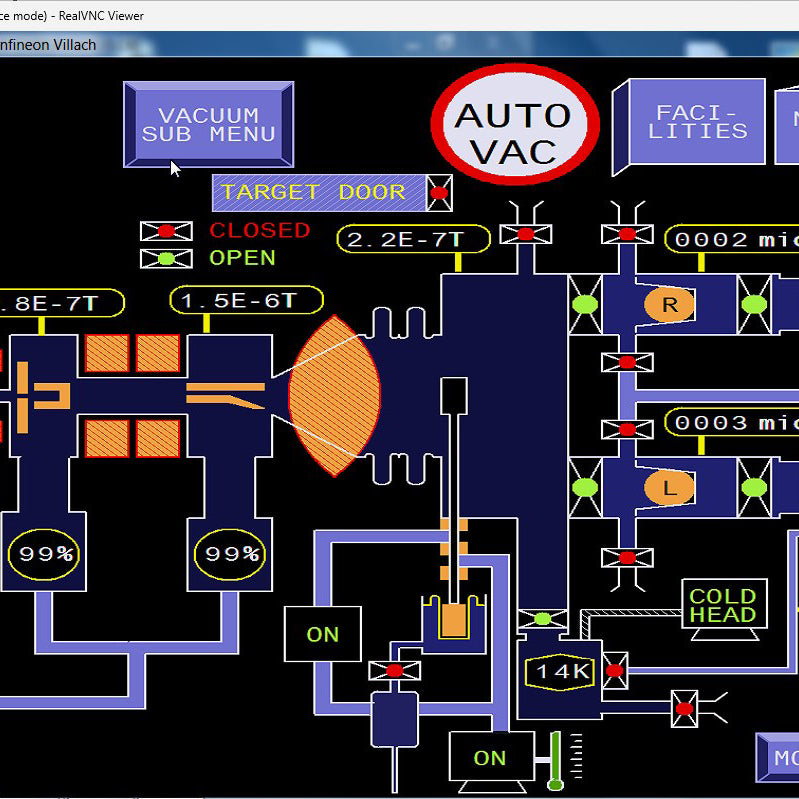The width and height of the screenshot is (799, 799).
Task: Select the 0002 mic pressure readout
Action: (732, 238)
